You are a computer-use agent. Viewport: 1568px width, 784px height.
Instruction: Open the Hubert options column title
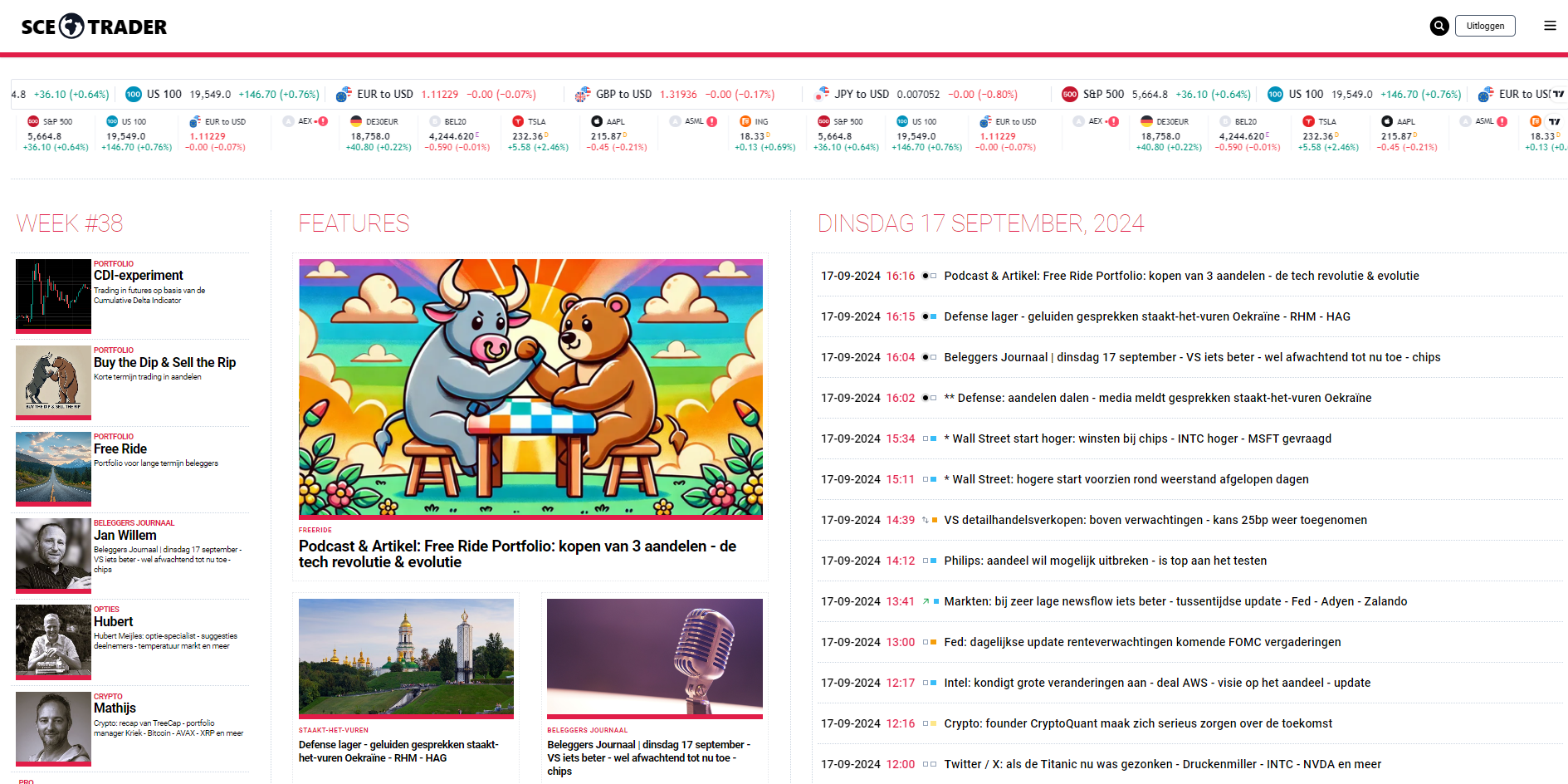[113, 622]
